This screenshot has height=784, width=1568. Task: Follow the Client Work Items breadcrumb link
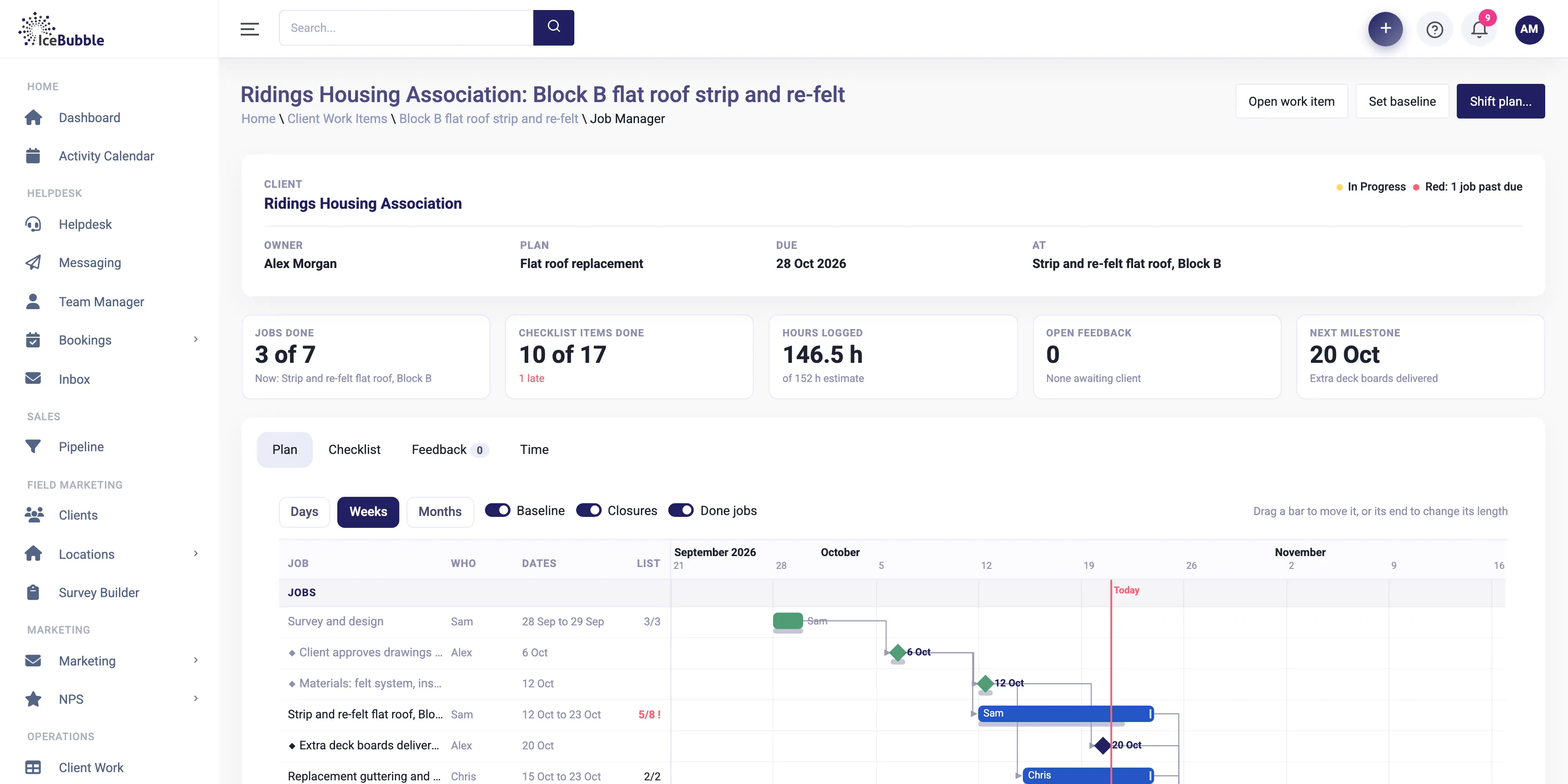pos(337,119)
